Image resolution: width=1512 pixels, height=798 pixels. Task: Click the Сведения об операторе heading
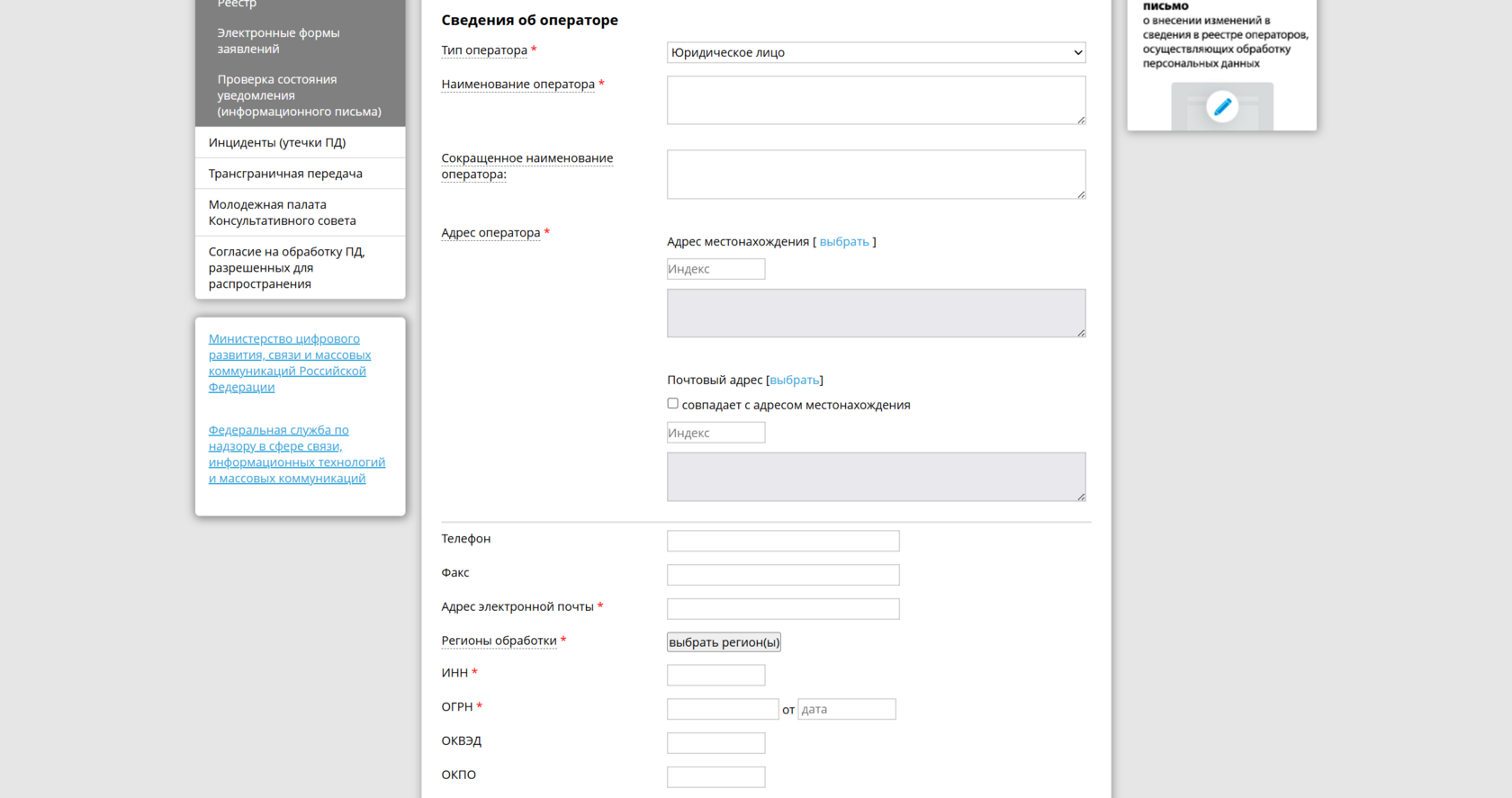(529, 20)
